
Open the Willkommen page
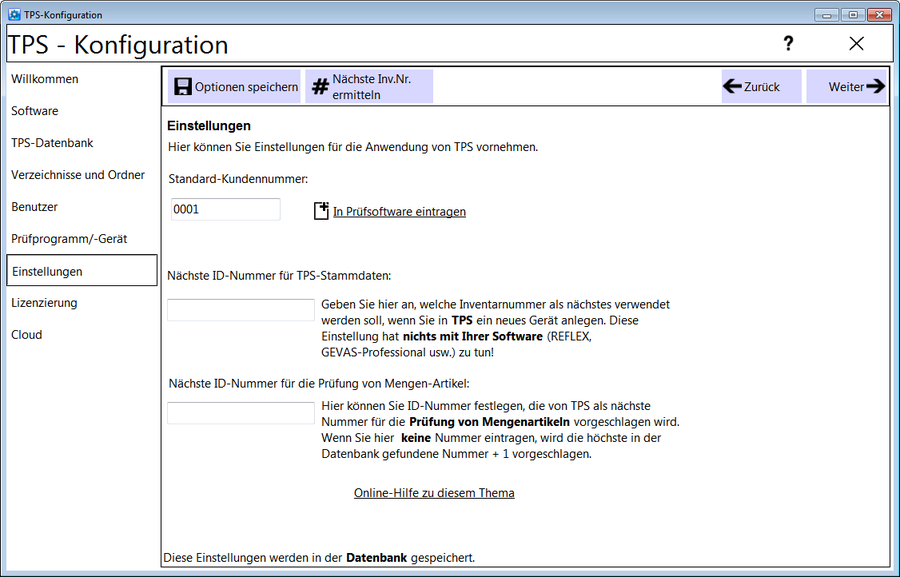coord(45,79)
